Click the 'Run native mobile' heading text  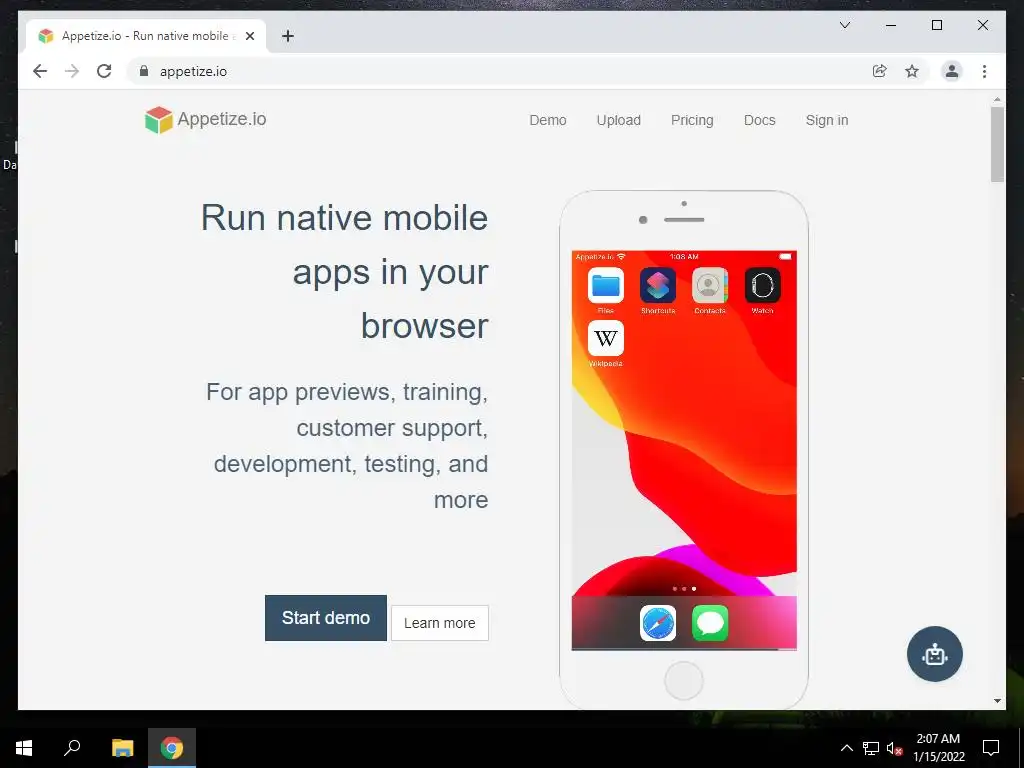[344, 217]
